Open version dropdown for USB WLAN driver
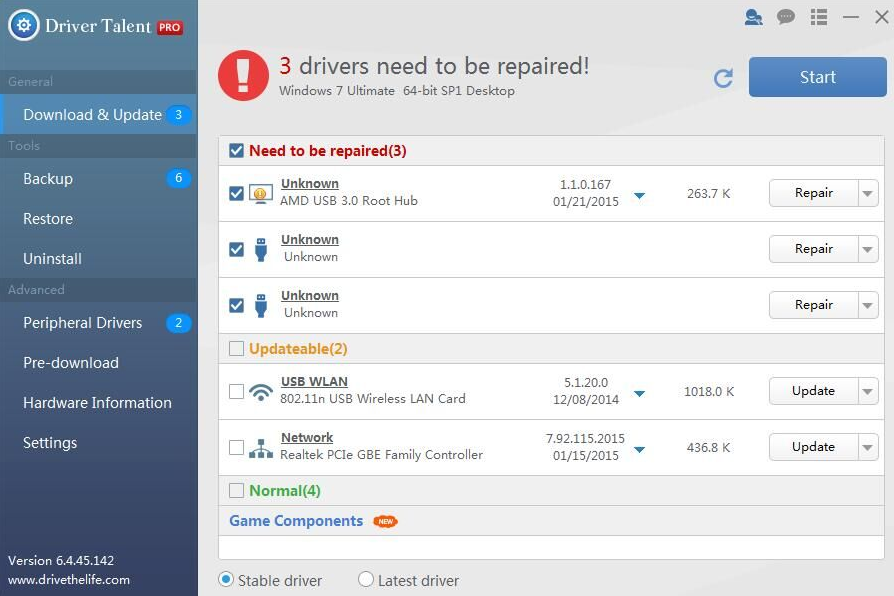894x596 pixels. [640, 394]
